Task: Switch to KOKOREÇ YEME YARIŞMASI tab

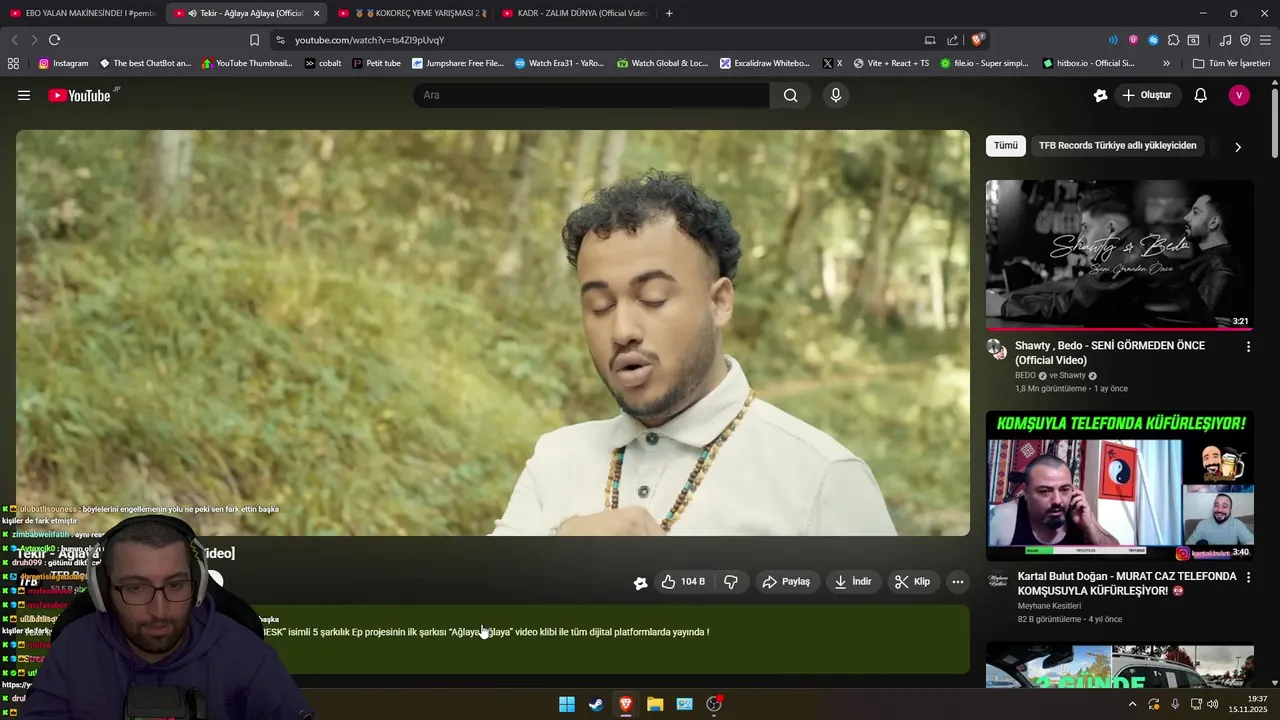Action: pos(410,13)
